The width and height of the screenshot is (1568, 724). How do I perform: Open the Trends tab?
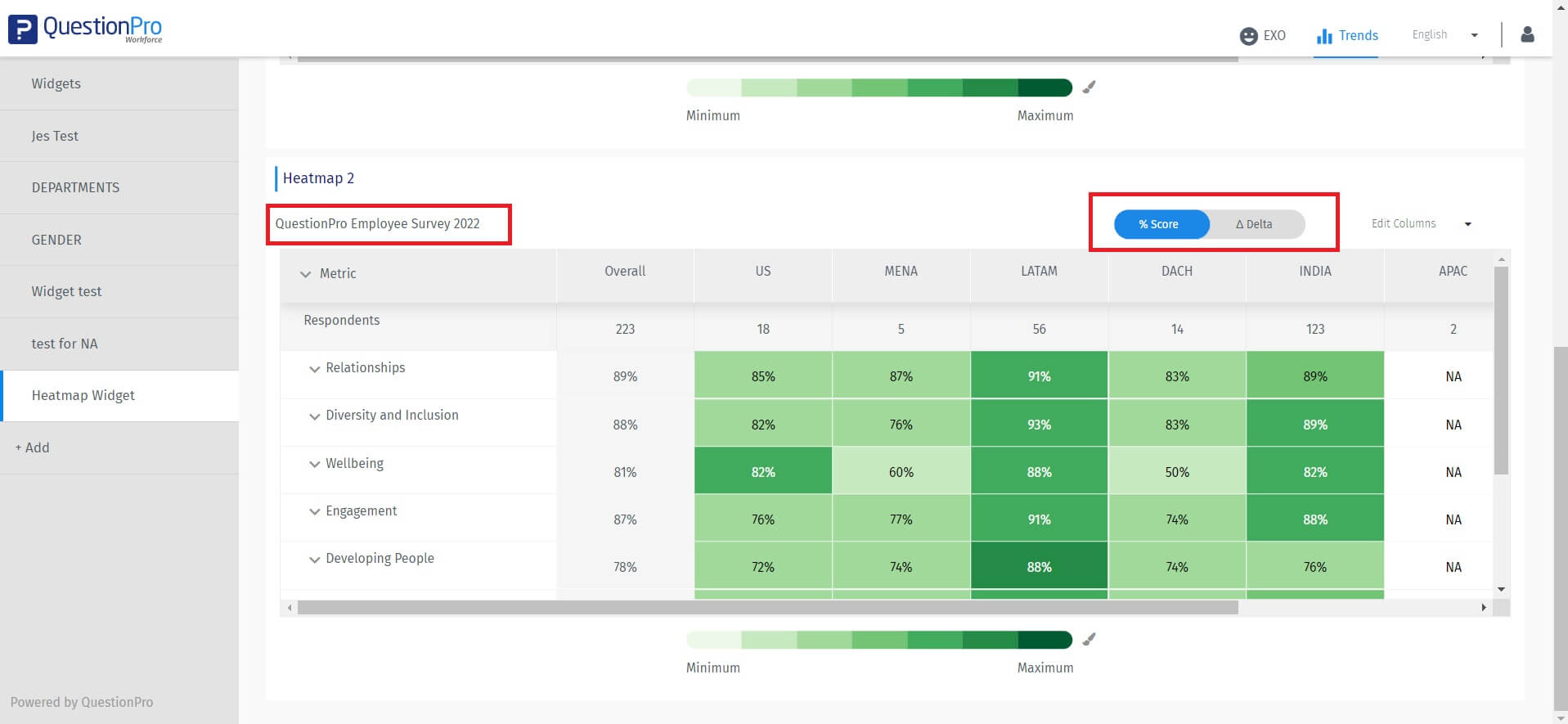pos(1347,36)
